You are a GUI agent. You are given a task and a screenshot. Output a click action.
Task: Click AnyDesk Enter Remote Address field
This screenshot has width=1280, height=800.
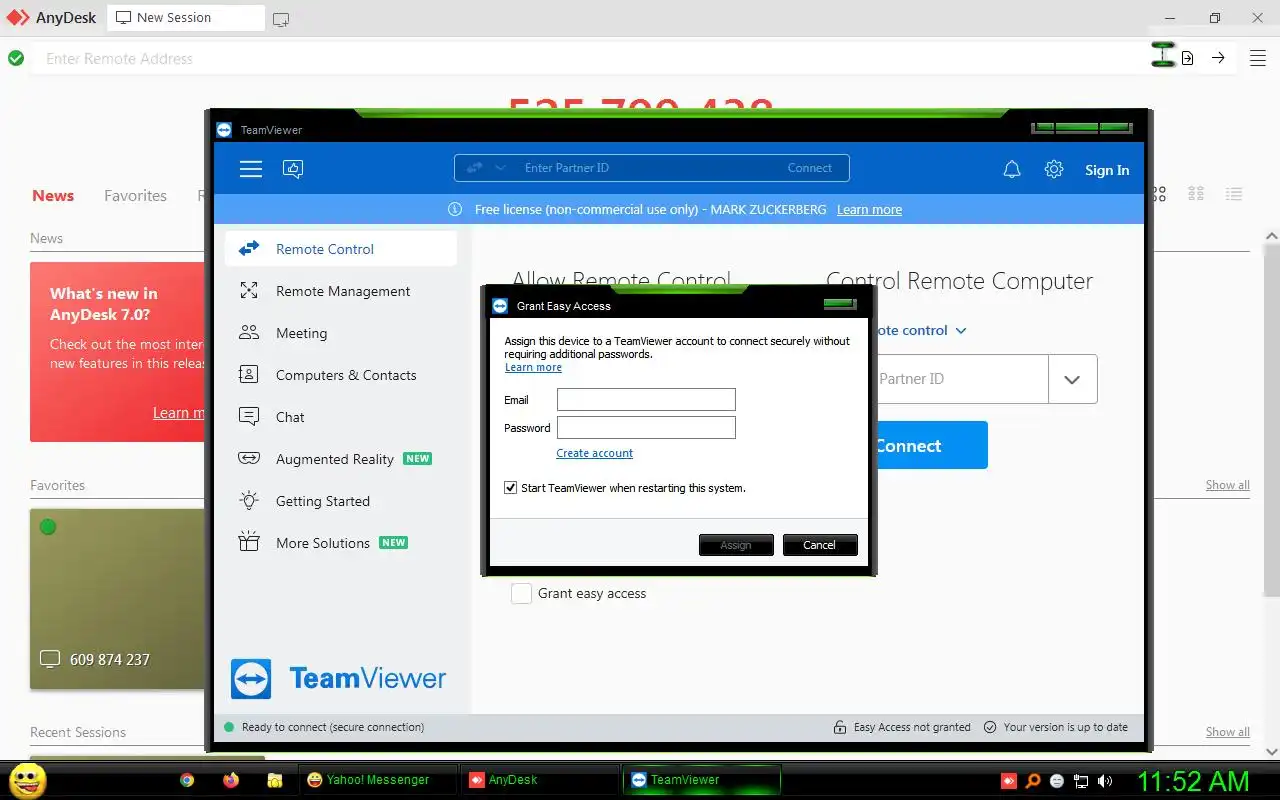[x=590, y=59]
